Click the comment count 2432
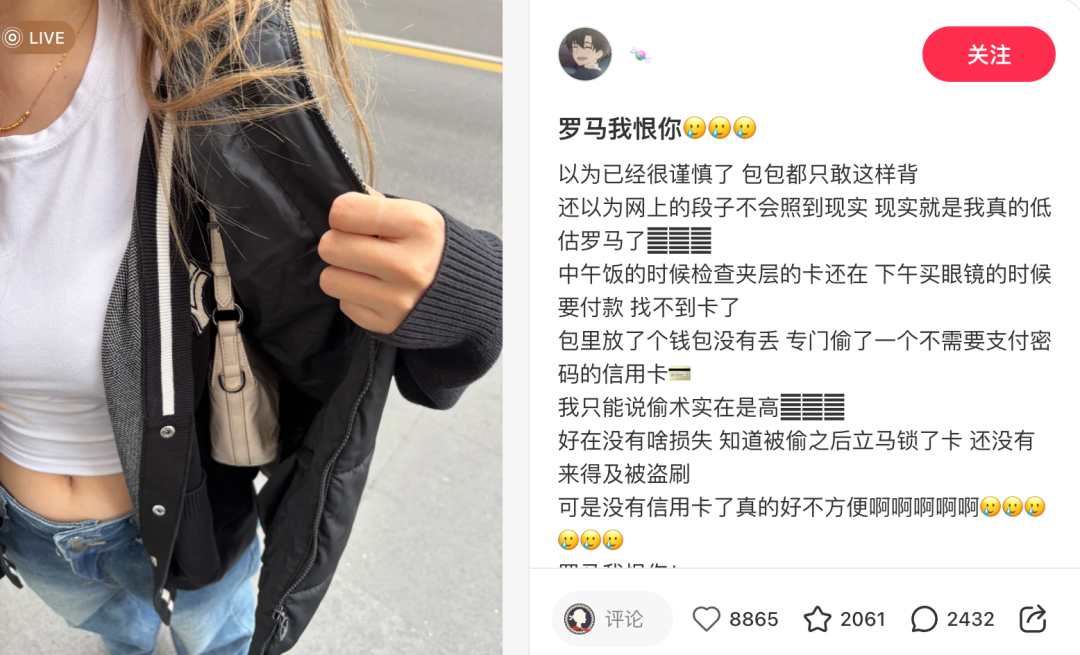 (970, 619)
